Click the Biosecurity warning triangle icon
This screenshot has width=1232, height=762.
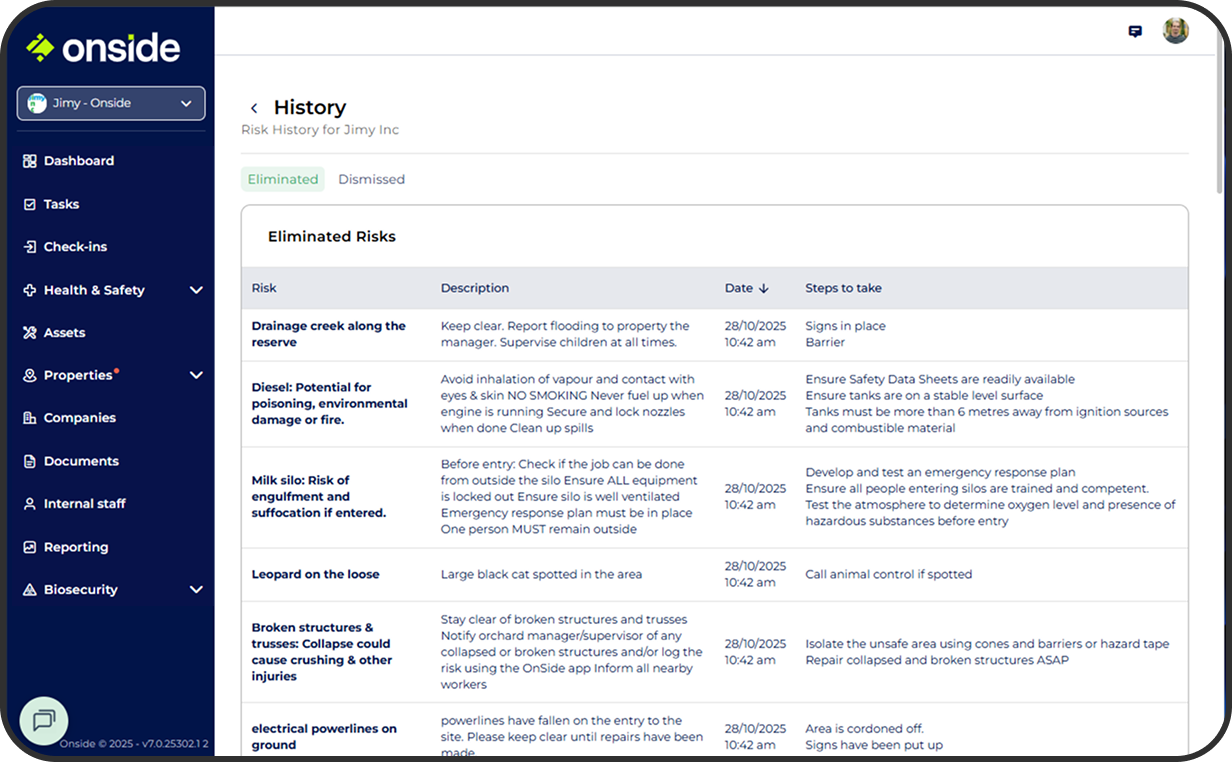coord(30,590)
